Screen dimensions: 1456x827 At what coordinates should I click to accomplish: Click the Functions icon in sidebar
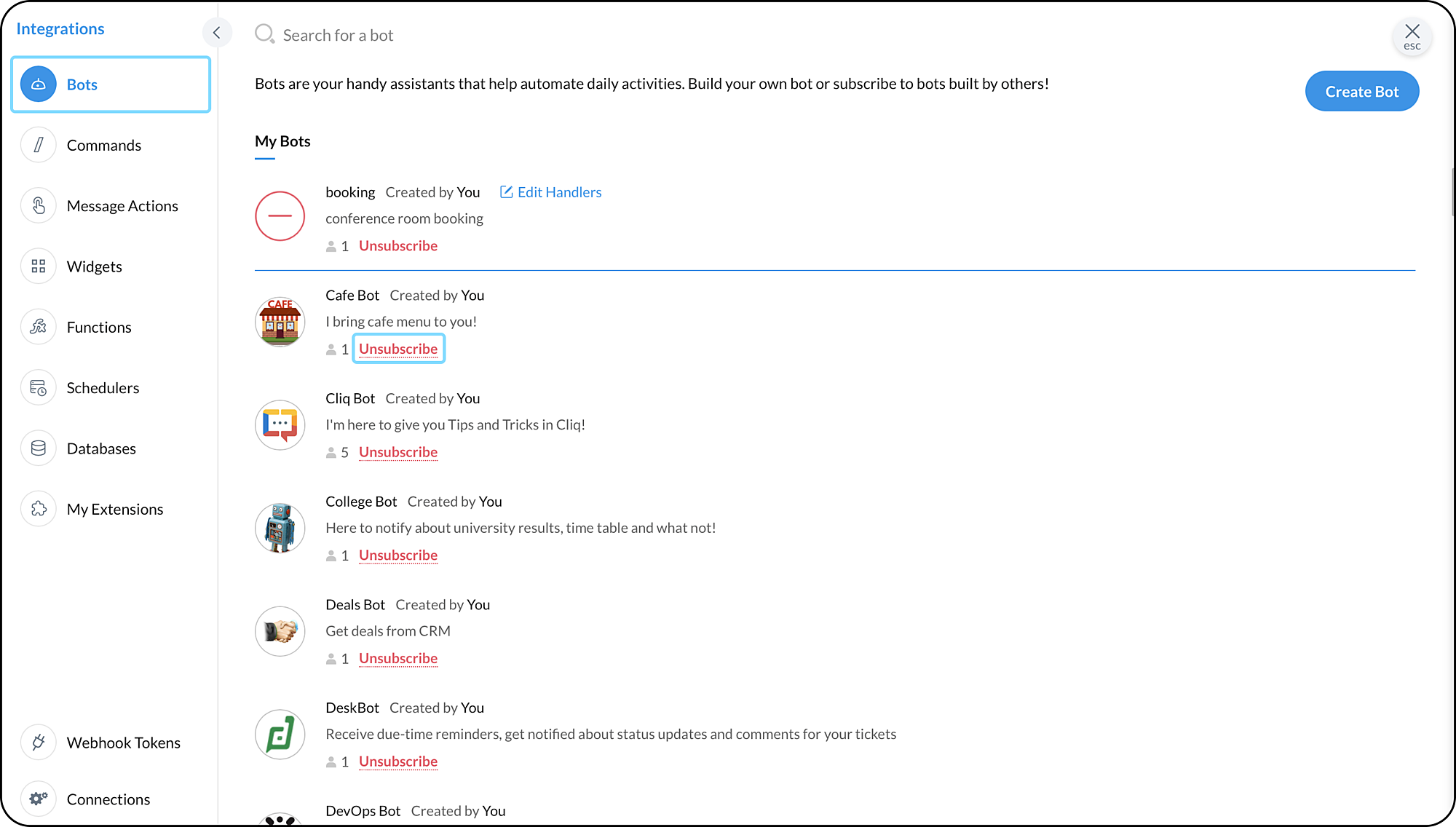tap(39, 327)
